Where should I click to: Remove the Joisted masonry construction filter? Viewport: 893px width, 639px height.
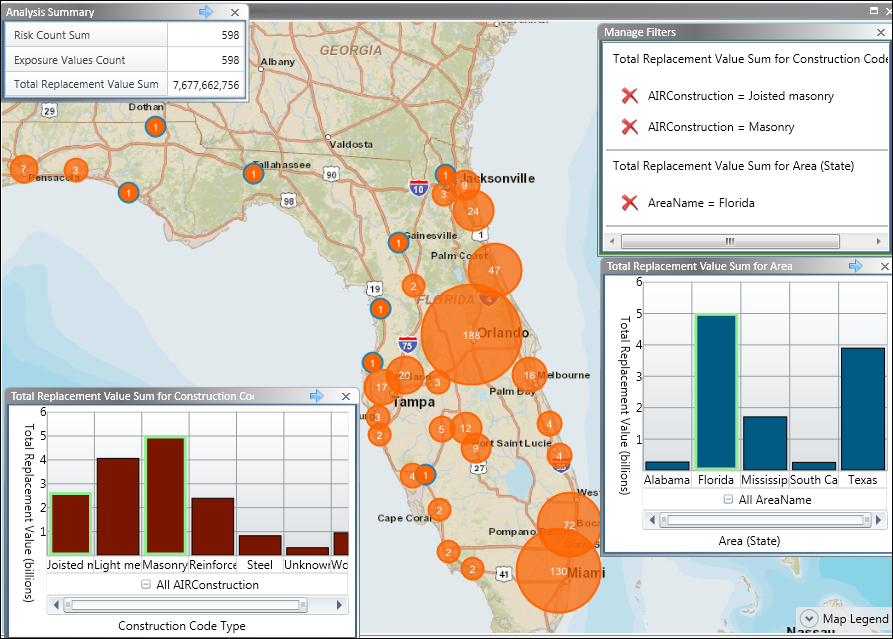(629, 96)
